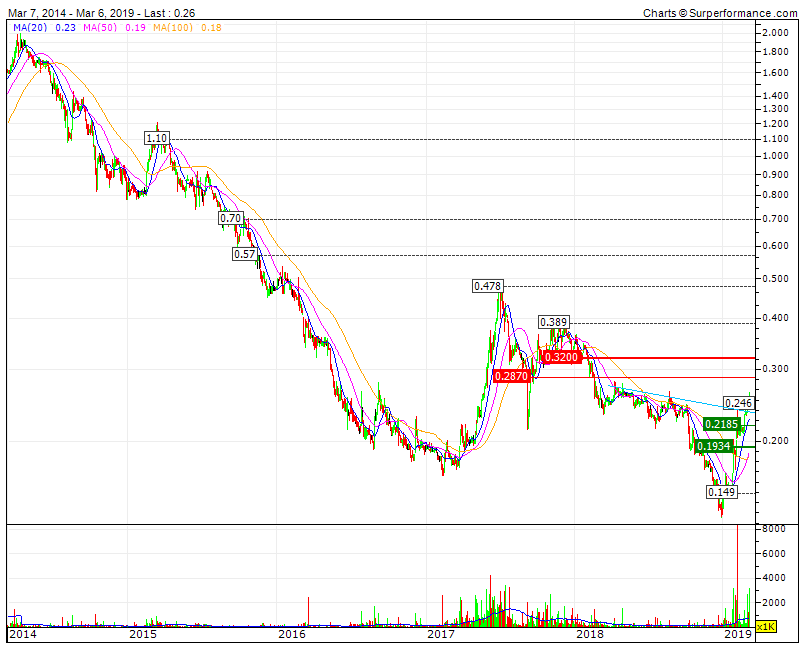Select the green 0.2185 support label
The image size is (805, 650).
coord(722,425)
